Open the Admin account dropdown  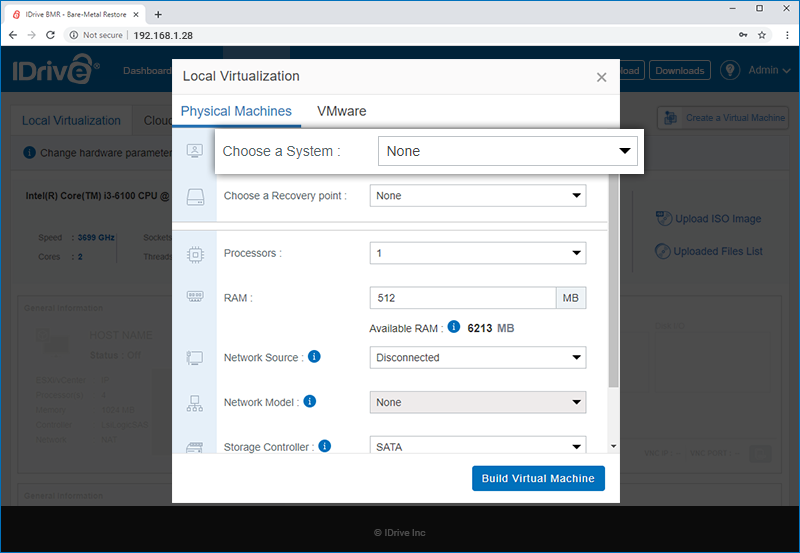[x=769, y=70]
